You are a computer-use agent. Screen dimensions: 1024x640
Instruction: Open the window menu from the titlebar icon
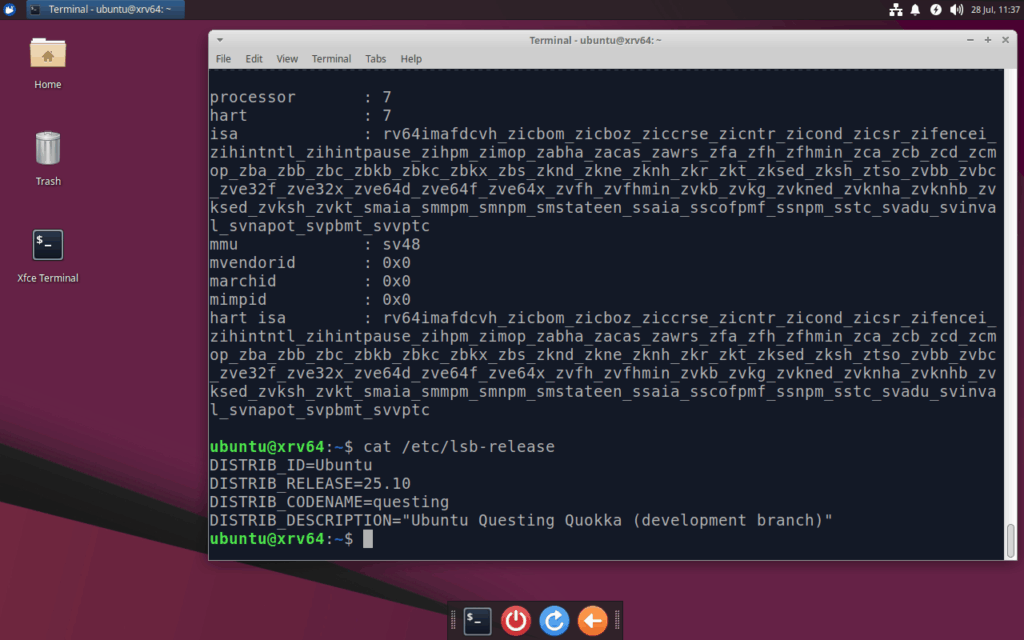click(219, 40)
